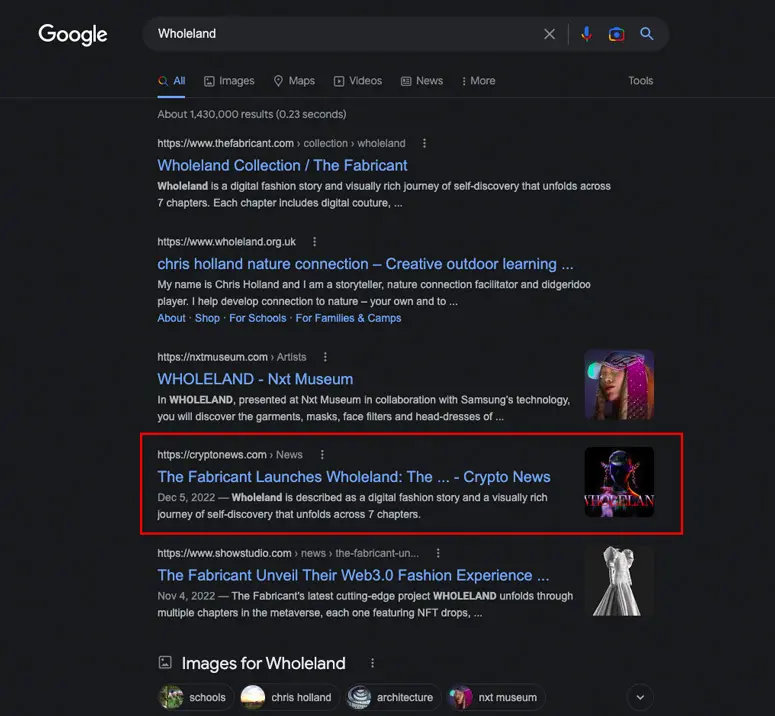The width and height of the screenshot is (775, 716).
Task: Clear the search box with the X icon
Action: tap(549, 34)
